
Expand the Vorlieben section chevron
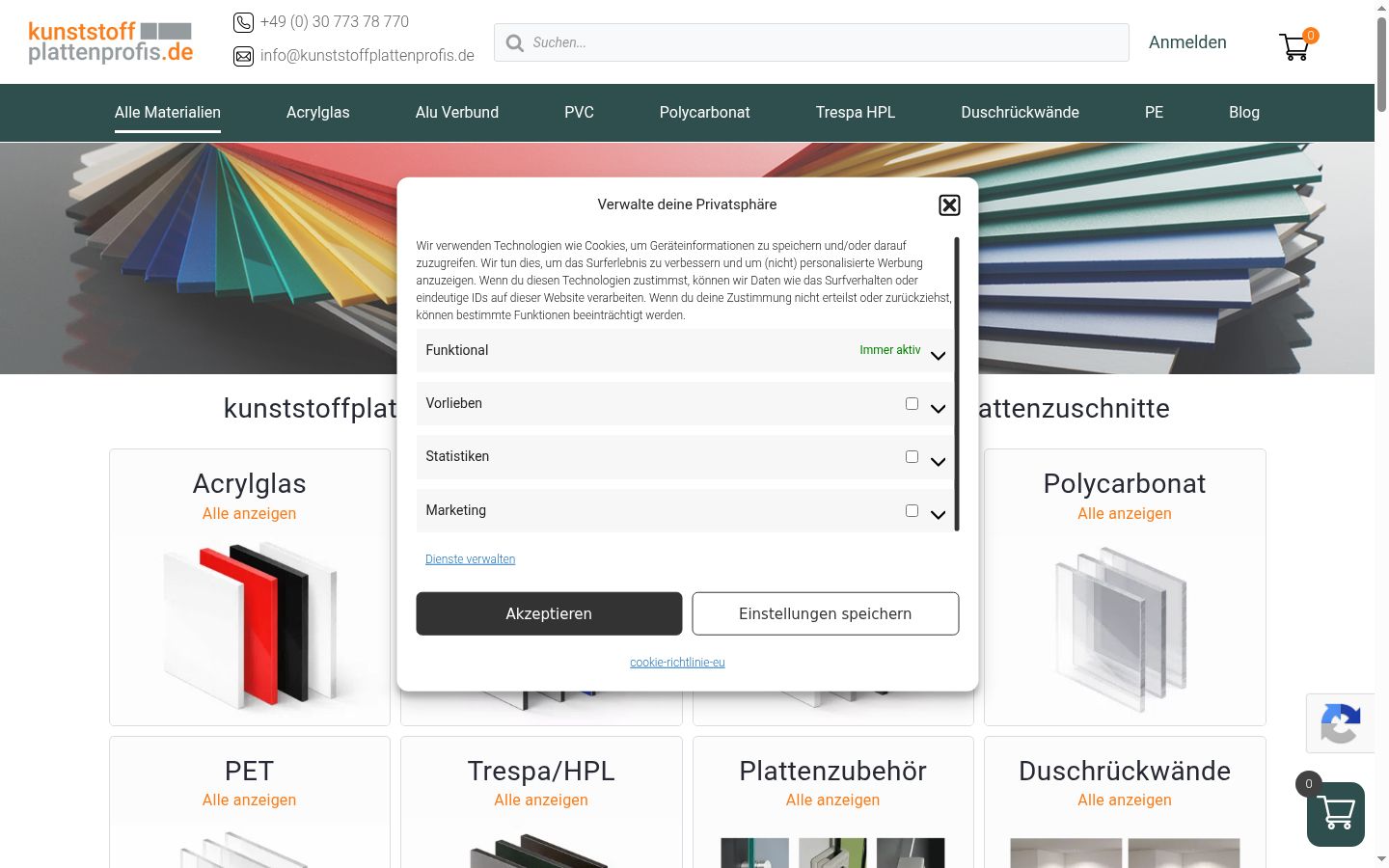pos(938,409)
